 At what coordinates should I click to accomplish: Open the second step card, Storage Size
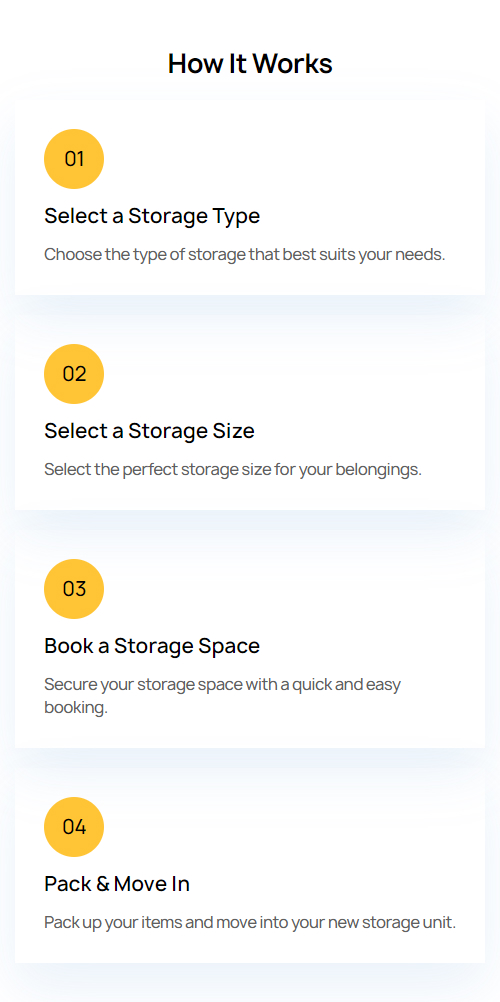[x=250, y=412]
